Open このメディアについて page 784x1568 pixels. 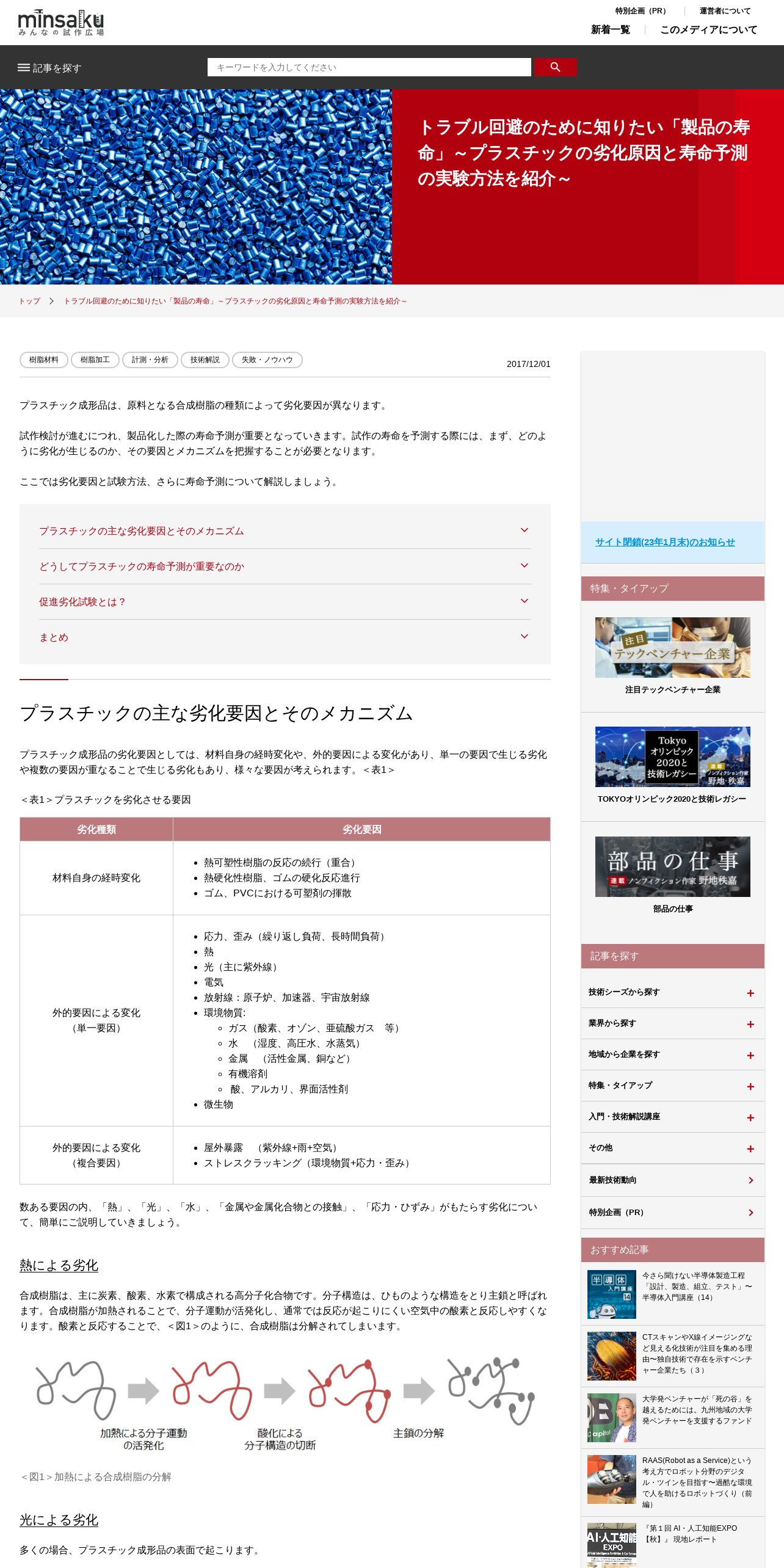(x=708, y=29)
